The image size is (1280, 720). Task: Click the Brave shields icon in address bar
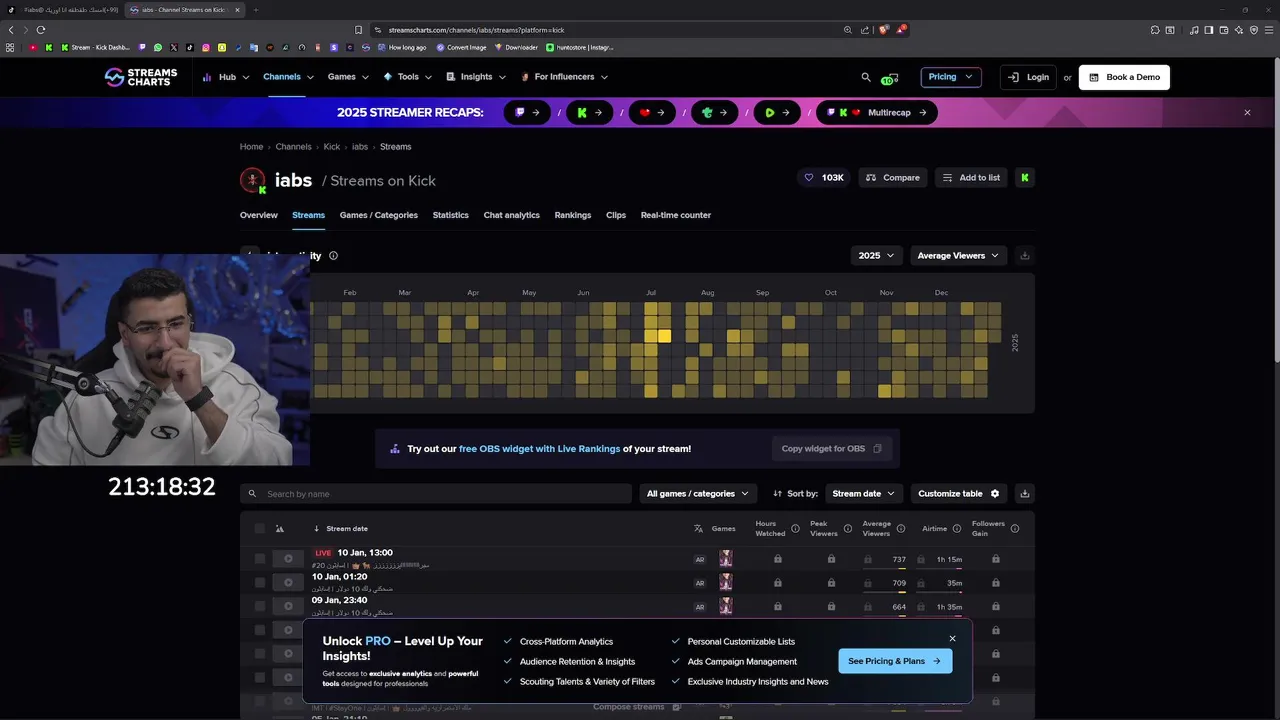tap(883, 30)
